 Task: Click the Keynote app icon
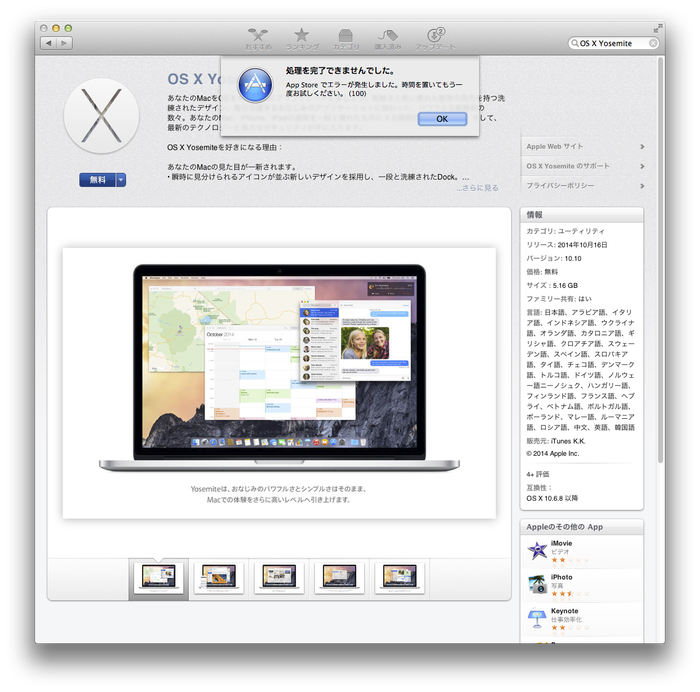537,618
